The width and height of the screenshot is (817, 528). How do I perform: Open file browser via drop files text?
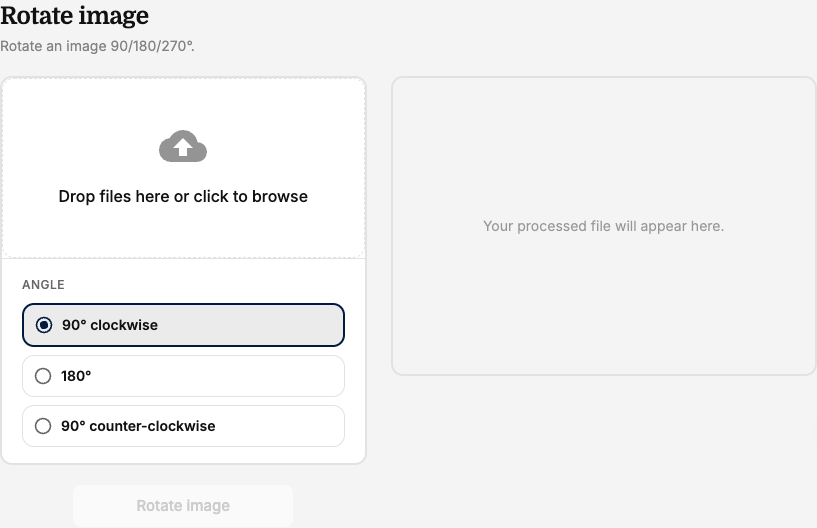click(183, 197)
